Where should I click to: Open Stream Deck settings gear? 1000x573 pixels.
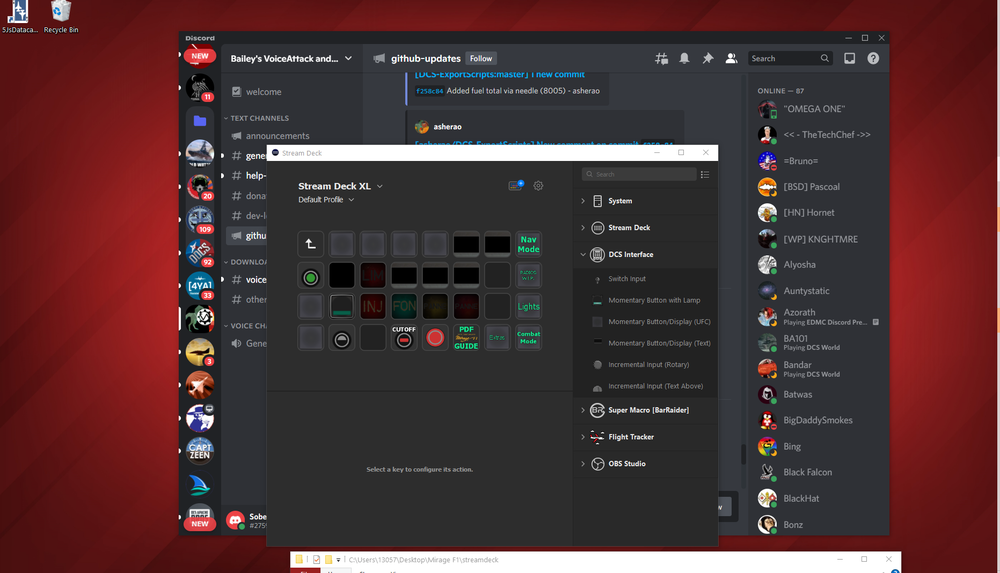pos(539,186)
